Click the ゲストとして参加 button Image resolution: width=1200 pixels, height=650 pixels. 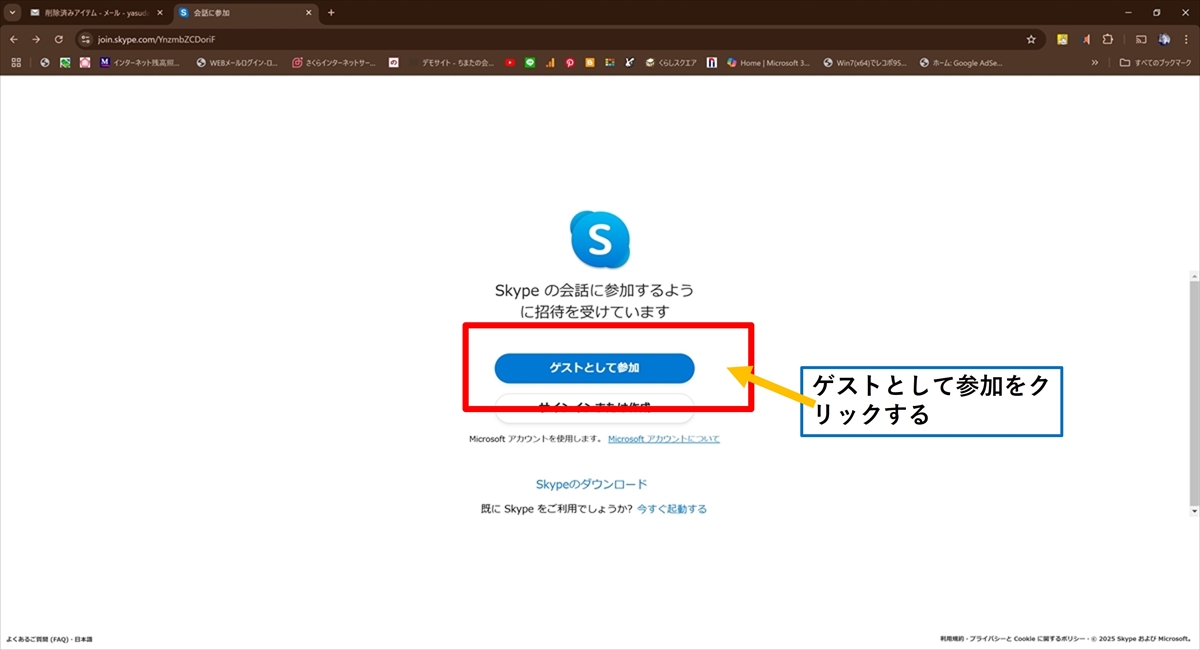click(x=594, y=368)
